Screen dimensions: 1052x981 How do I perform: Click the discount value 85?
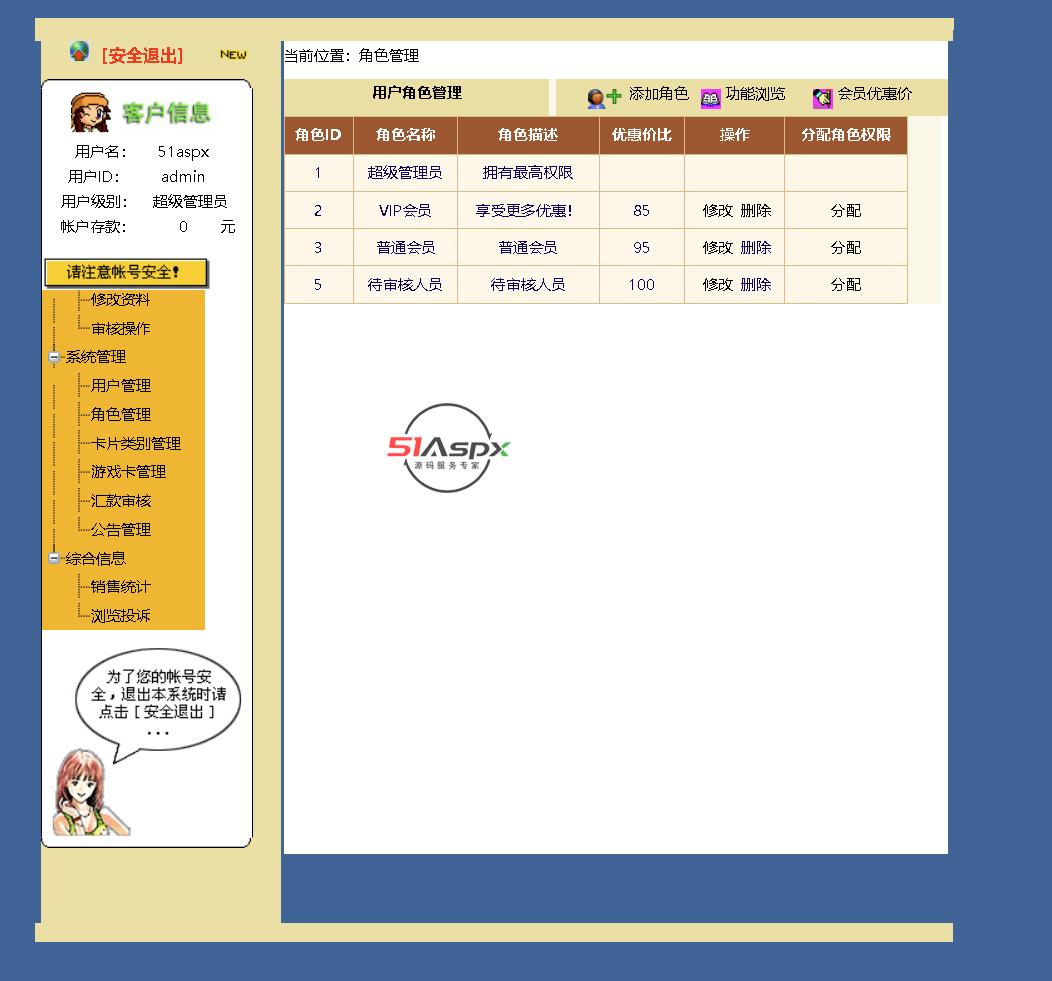641,211
